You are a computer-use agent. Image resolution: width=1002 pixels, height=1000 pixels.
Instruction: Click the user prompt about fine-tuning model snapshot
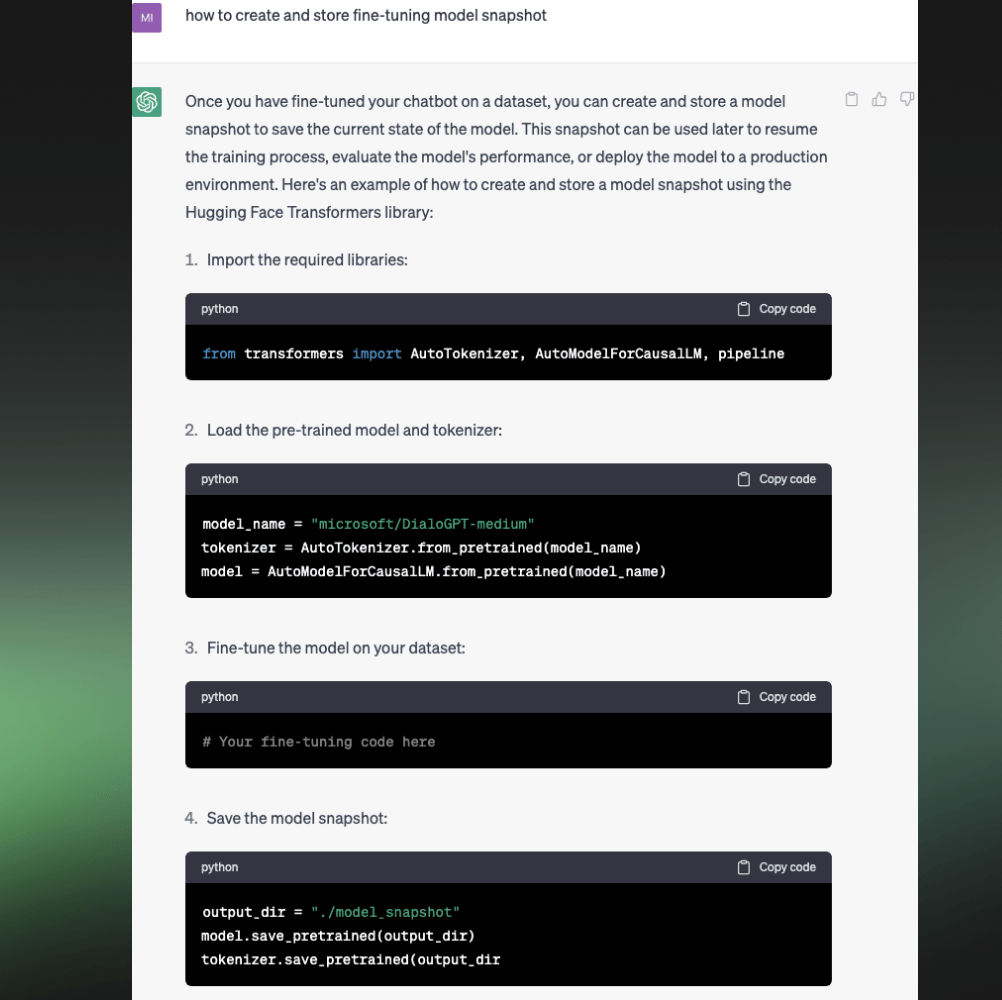click(x=366, y=15)
